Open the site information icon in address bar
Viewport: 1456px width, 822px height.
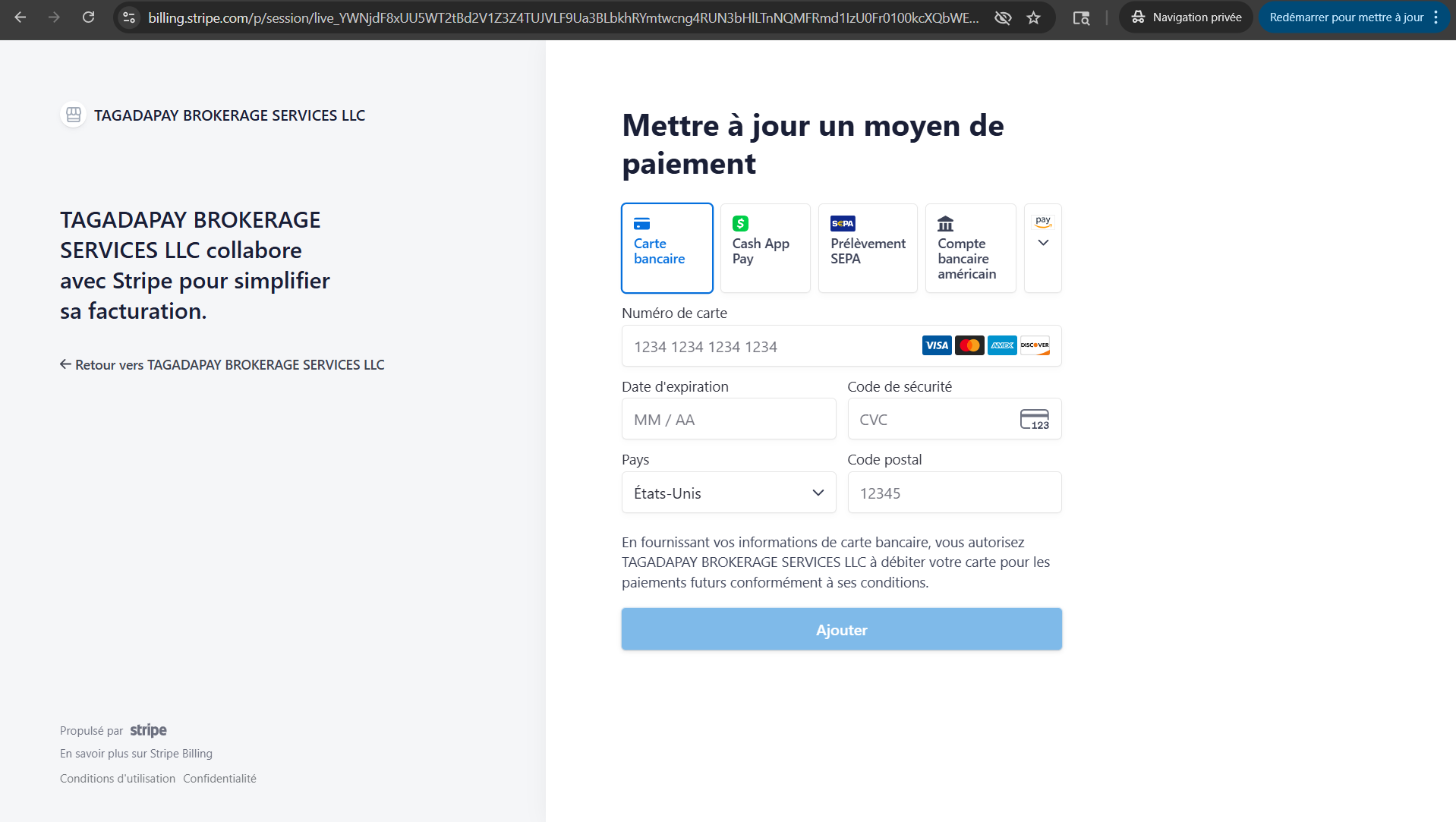click(x=129, y=17)
